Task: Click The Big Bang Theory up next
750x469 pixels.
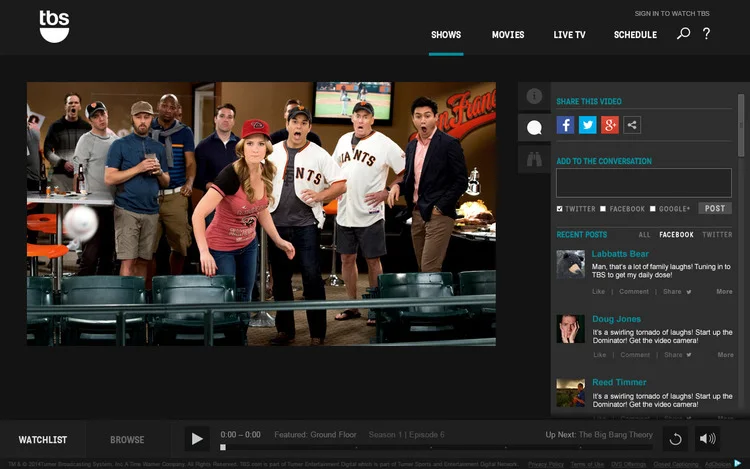Action: (x=616, y=435)
